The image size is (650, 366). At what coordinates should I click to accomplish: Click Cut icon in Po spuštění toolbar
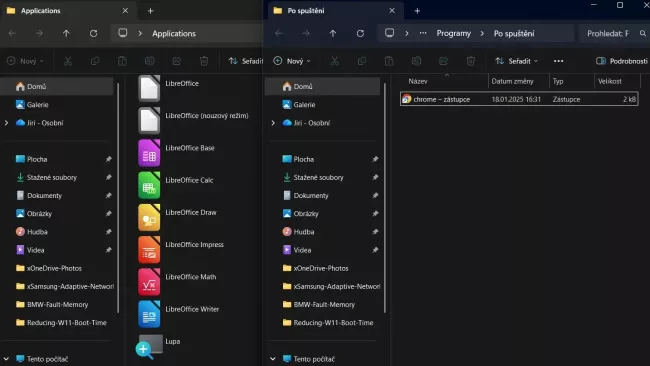(x=335, y=61)
